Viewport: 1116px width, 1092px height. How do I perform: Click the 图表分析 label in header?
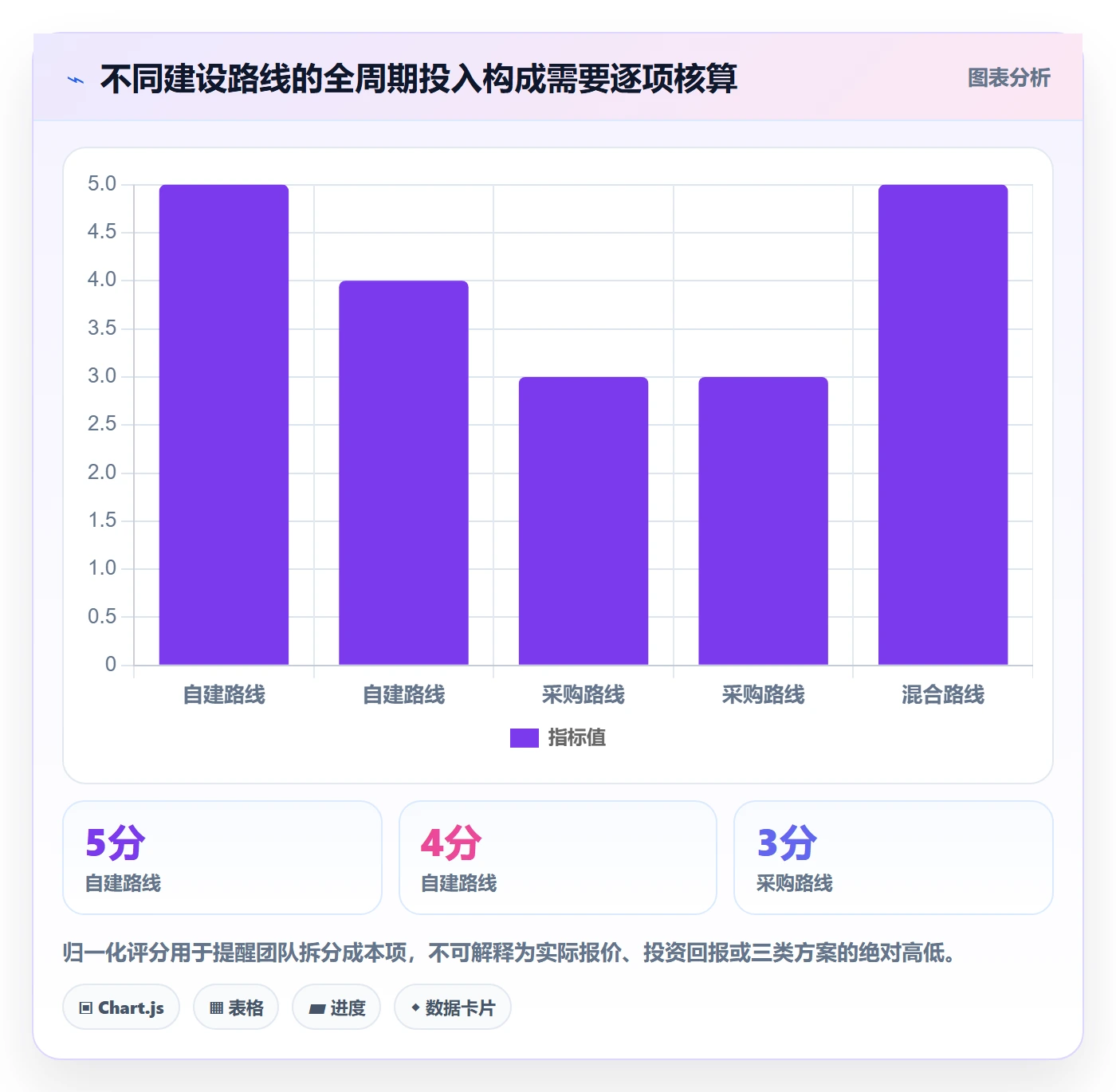(x=1008, y=78)
